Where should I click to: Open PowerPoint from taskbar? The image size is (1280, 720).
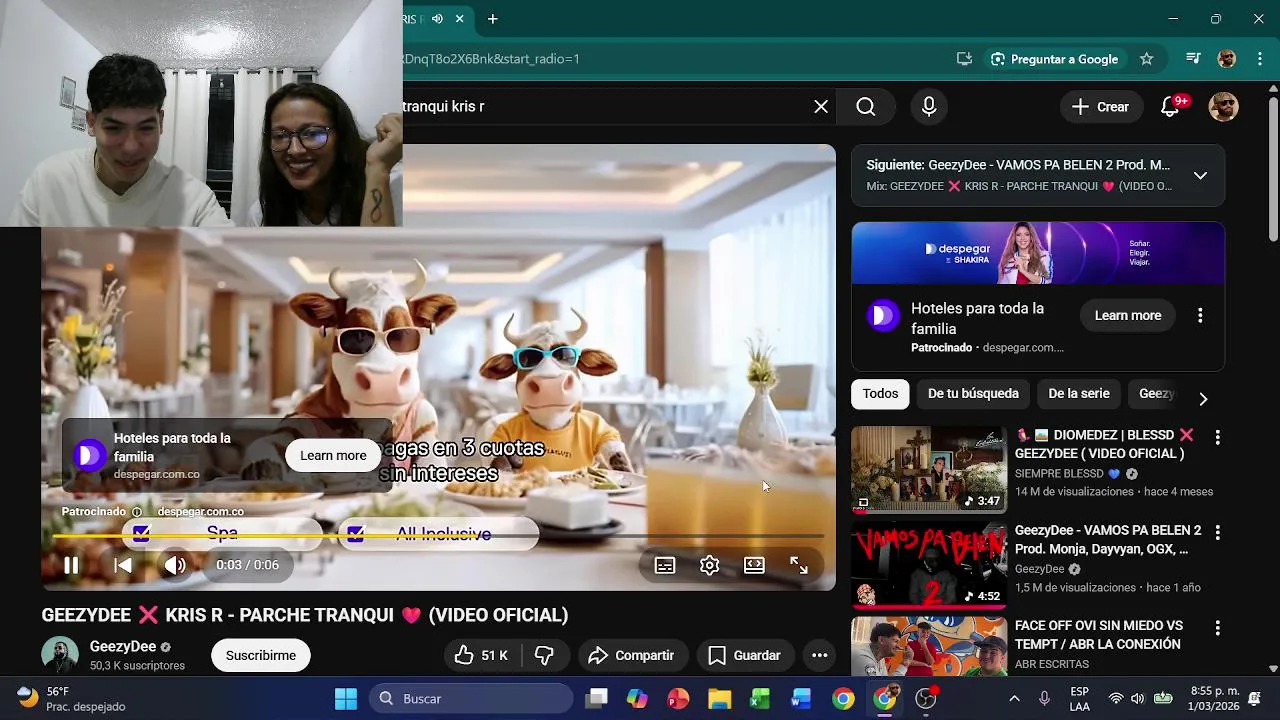click(678, 698)
